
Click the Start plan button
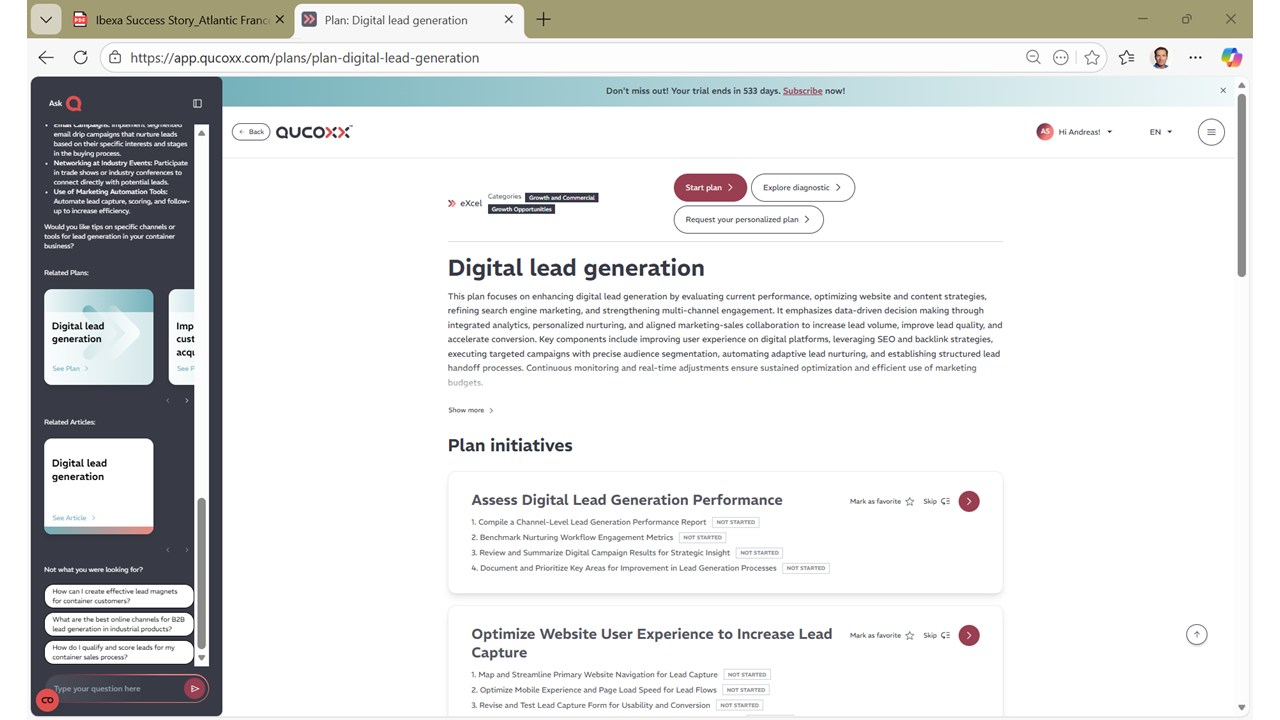pos(709,187)
